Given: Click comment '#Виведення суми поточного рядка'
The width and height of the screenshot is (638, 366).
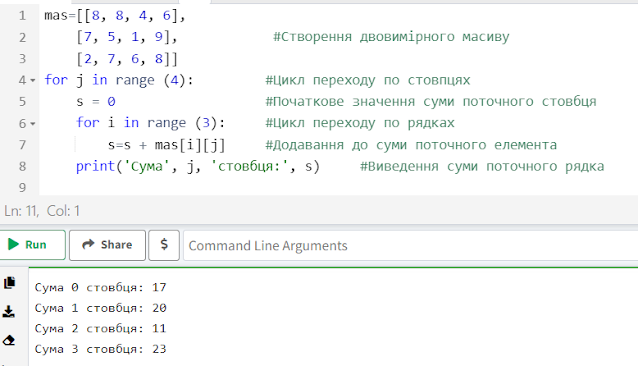Looking at the screenshot, I should click(482, 166).
